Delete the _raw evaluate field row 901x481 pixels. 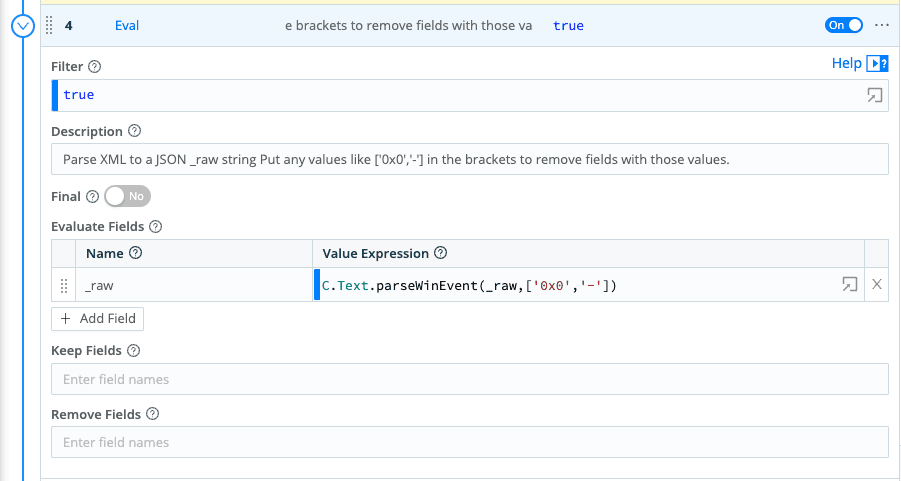(x=877, y=285)
